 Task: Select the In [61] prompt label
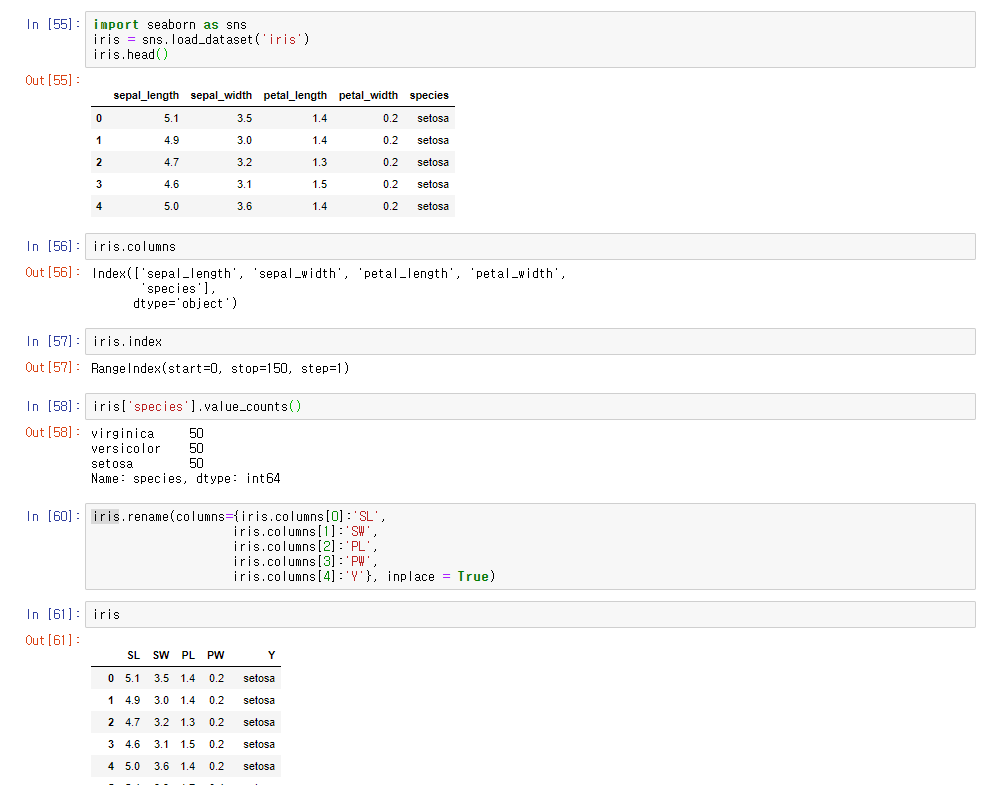coord(53,614)
